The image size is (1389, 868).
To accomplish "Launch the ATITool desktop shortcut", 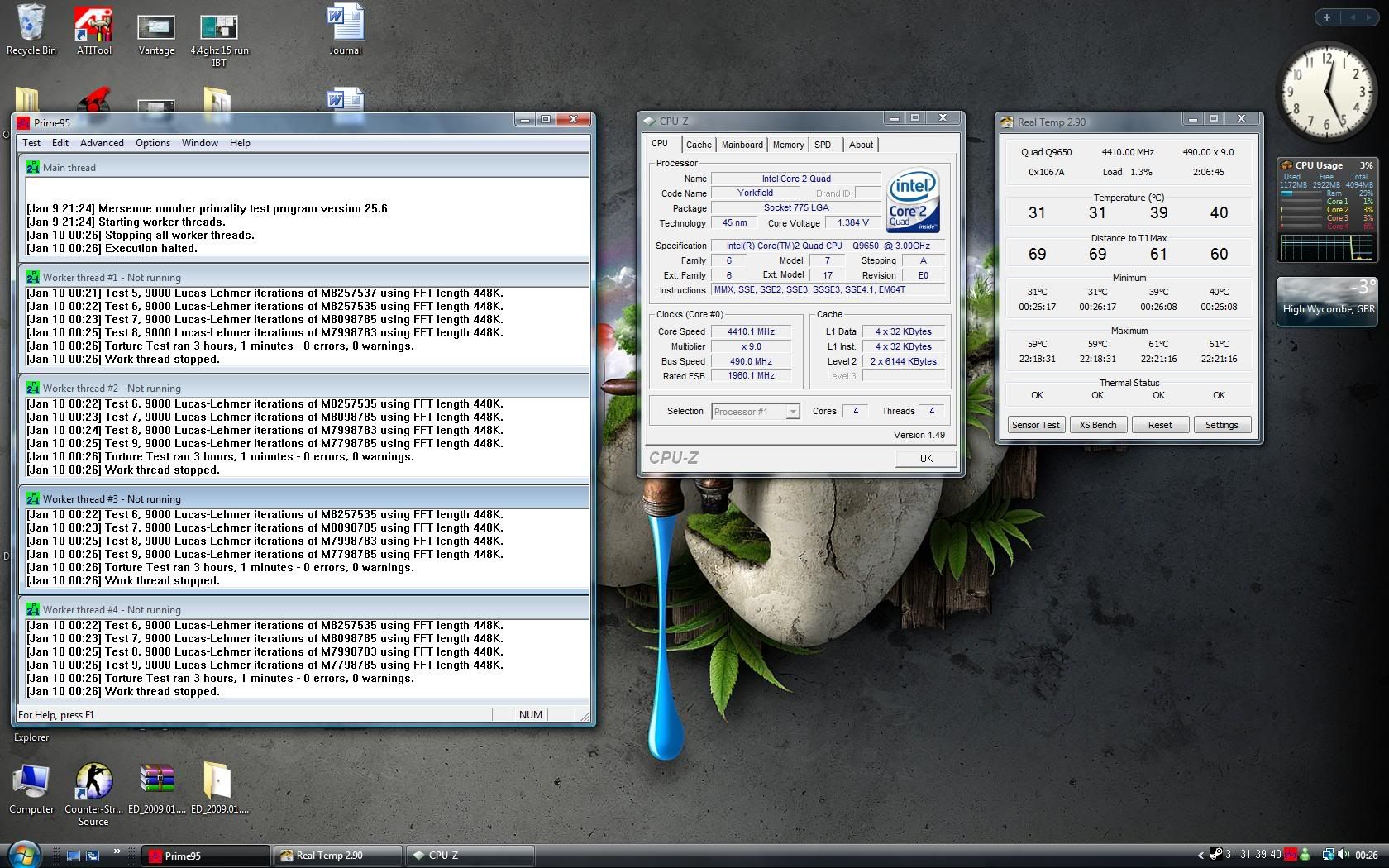I will [94, 30].
